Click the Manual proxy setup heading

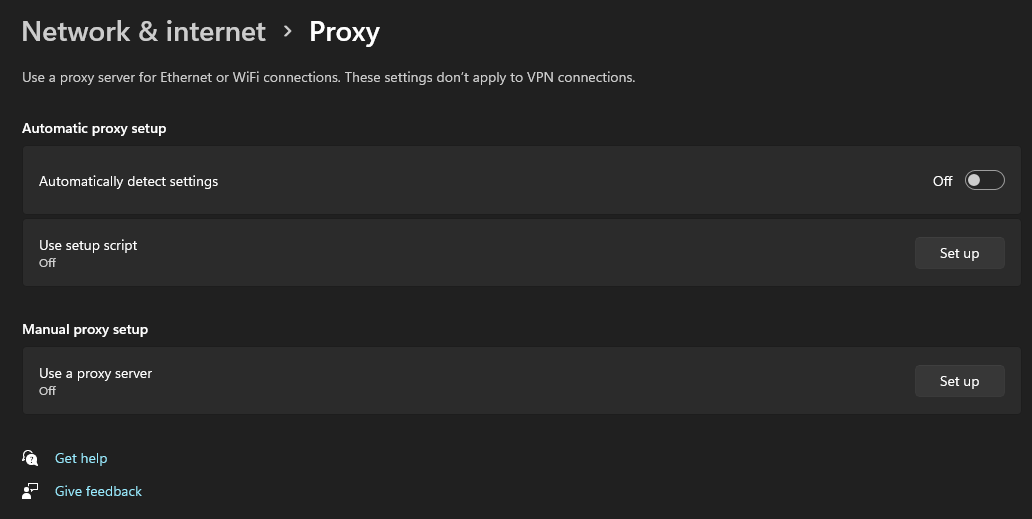coord(85,329)
